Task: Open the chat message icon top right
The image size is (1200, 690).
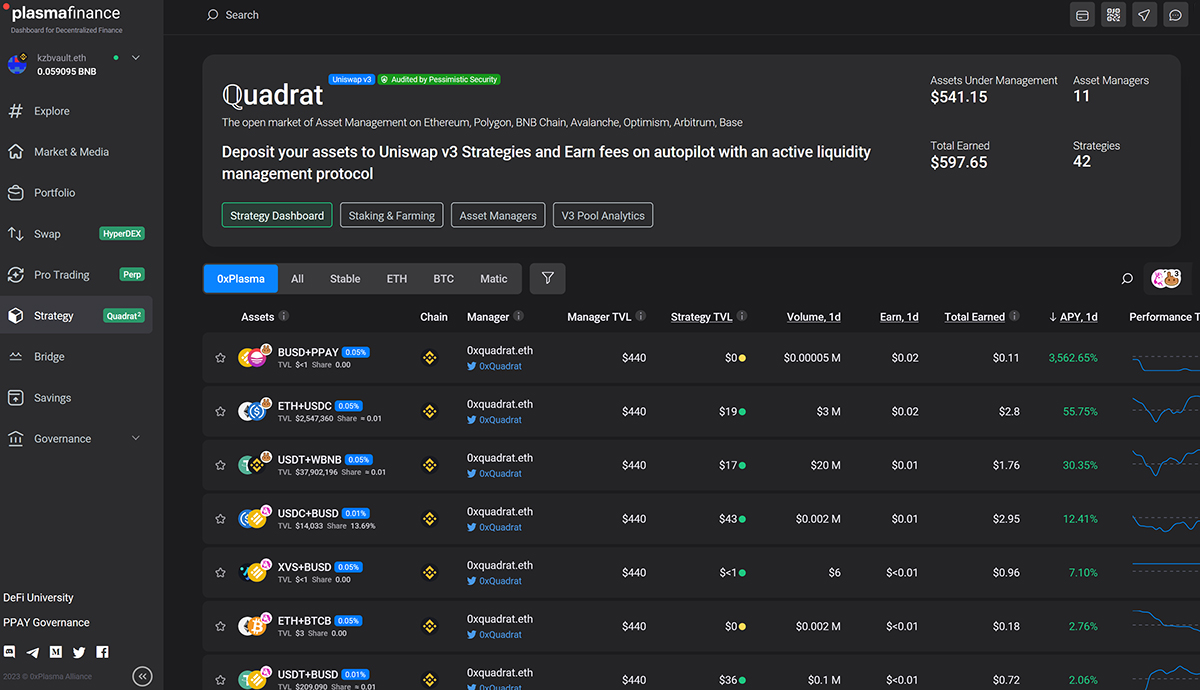Action: pos(1176,15)
